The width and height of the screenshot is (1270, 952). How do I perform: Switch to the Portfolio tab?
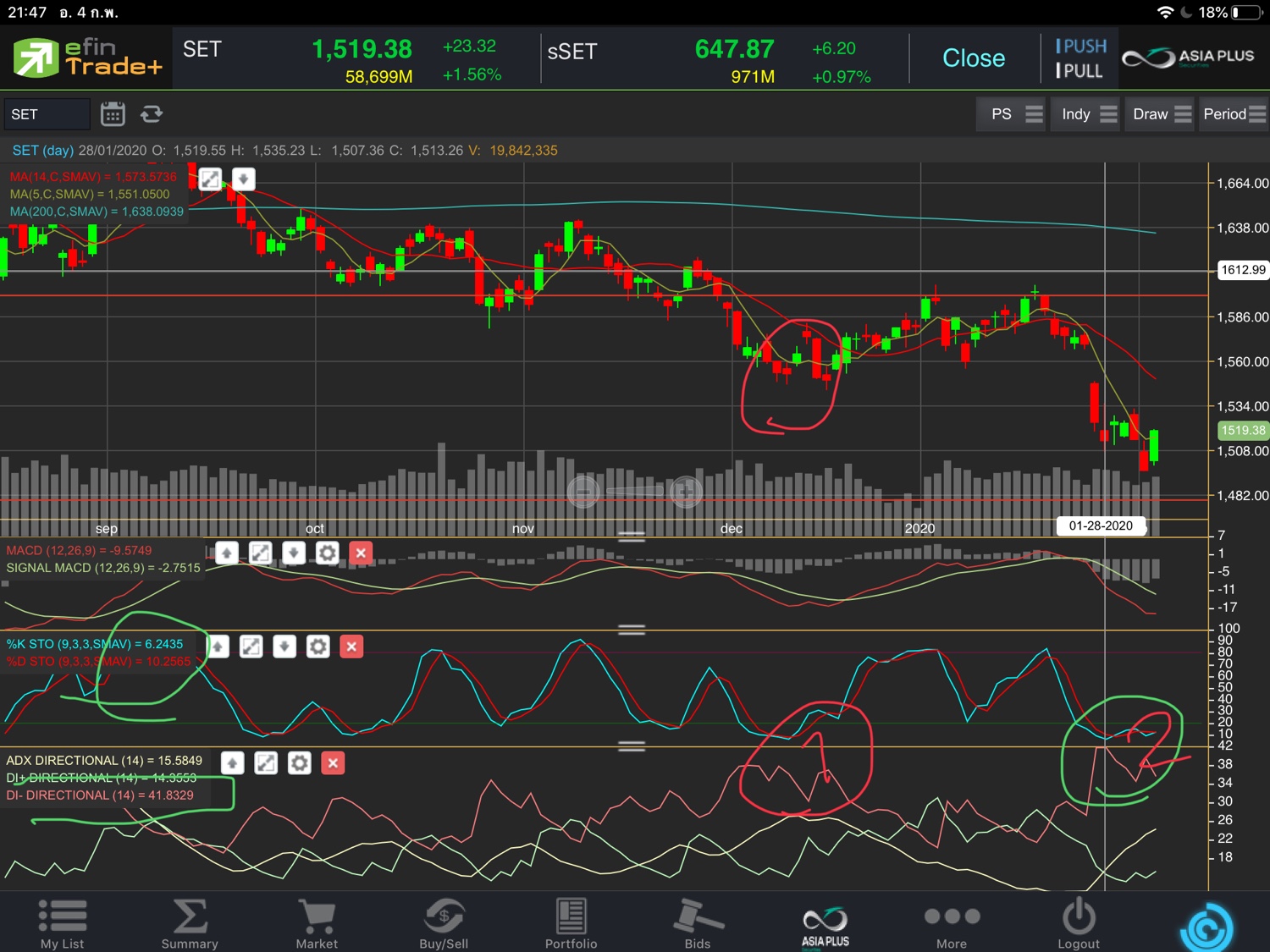click(x=571, y=923)
